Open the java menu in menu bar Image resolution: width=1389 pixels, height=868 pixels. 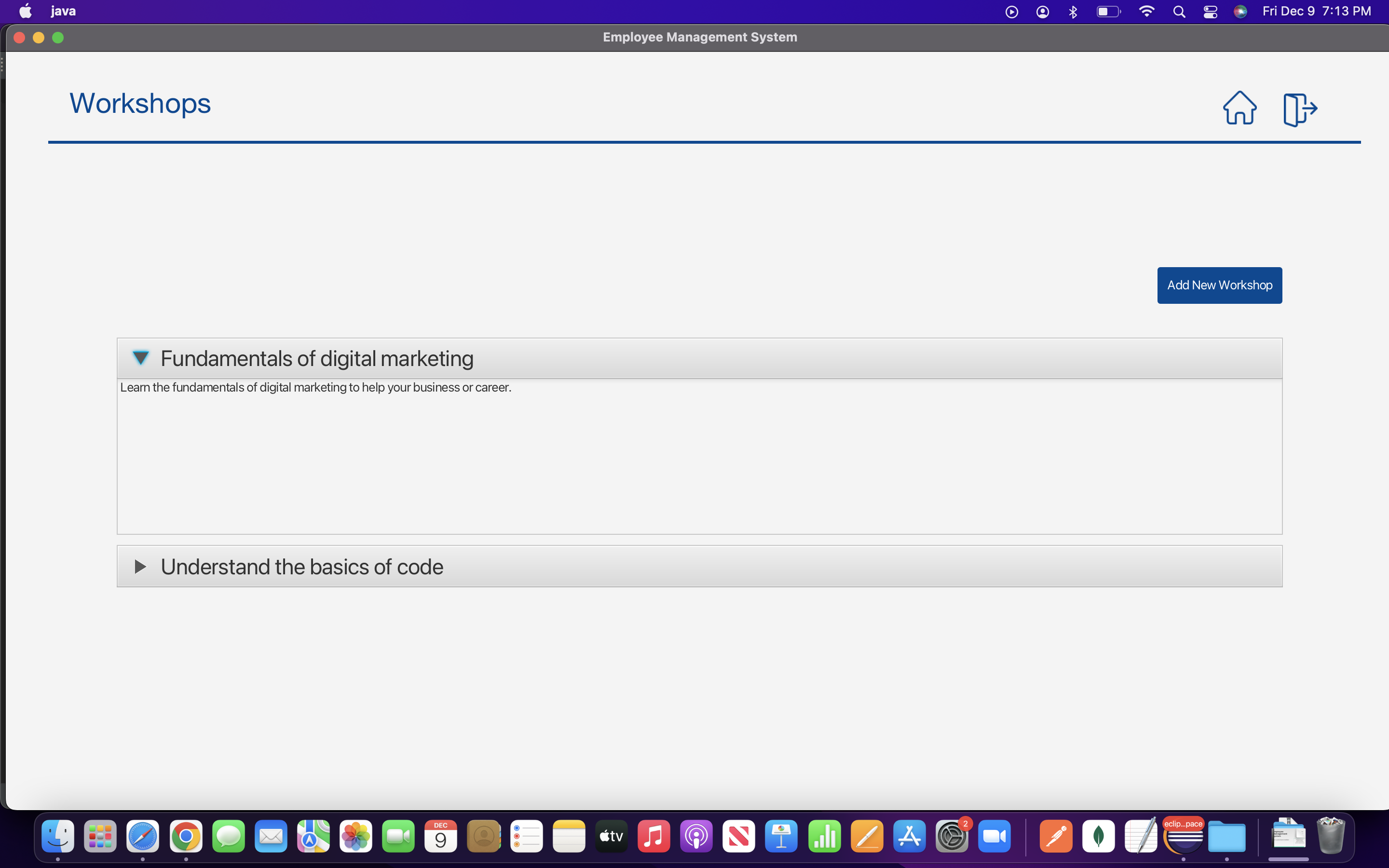click(63, 12)
